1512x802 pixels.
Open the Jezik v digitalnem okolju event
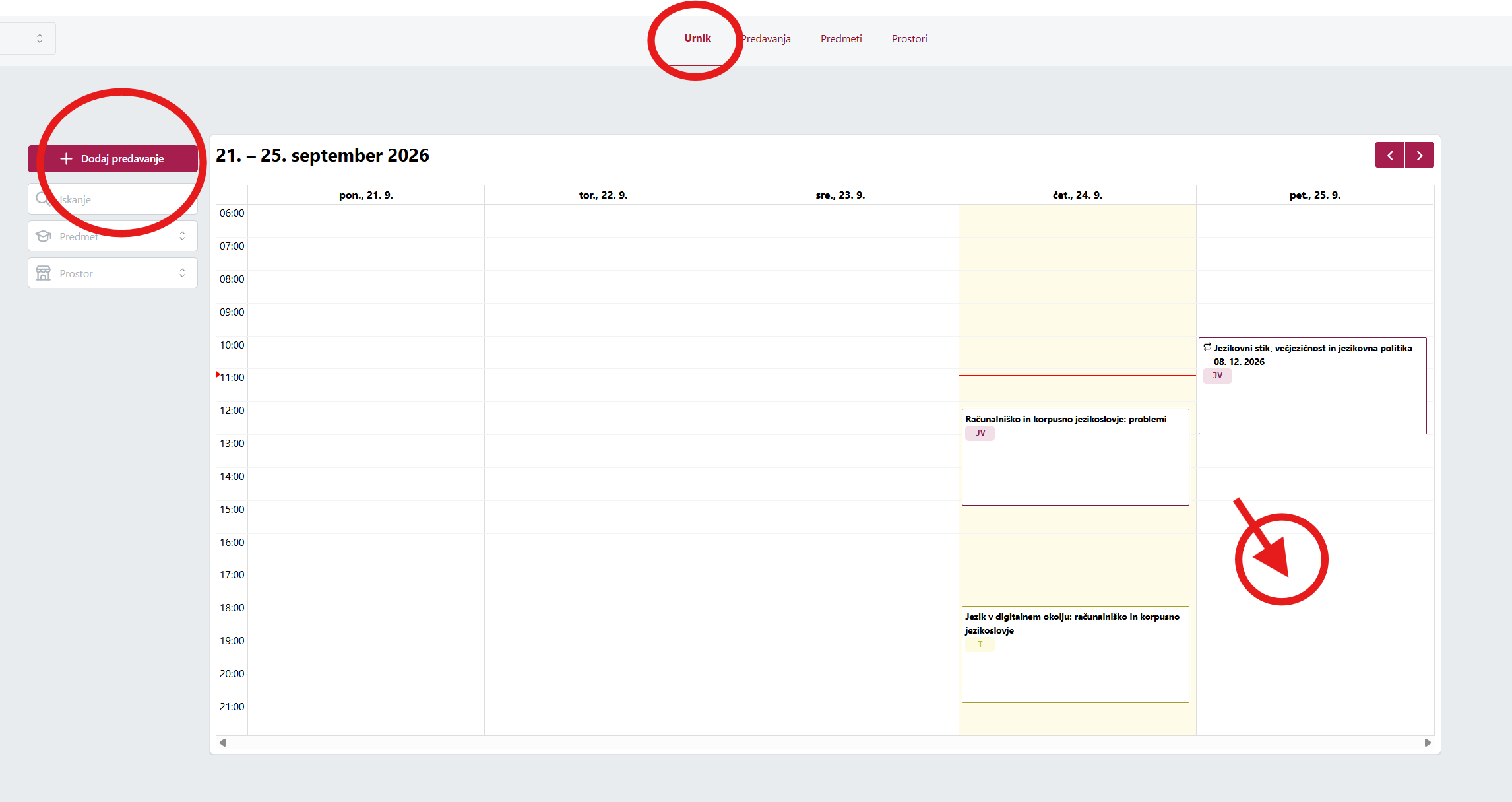(x=1075, y=654)
